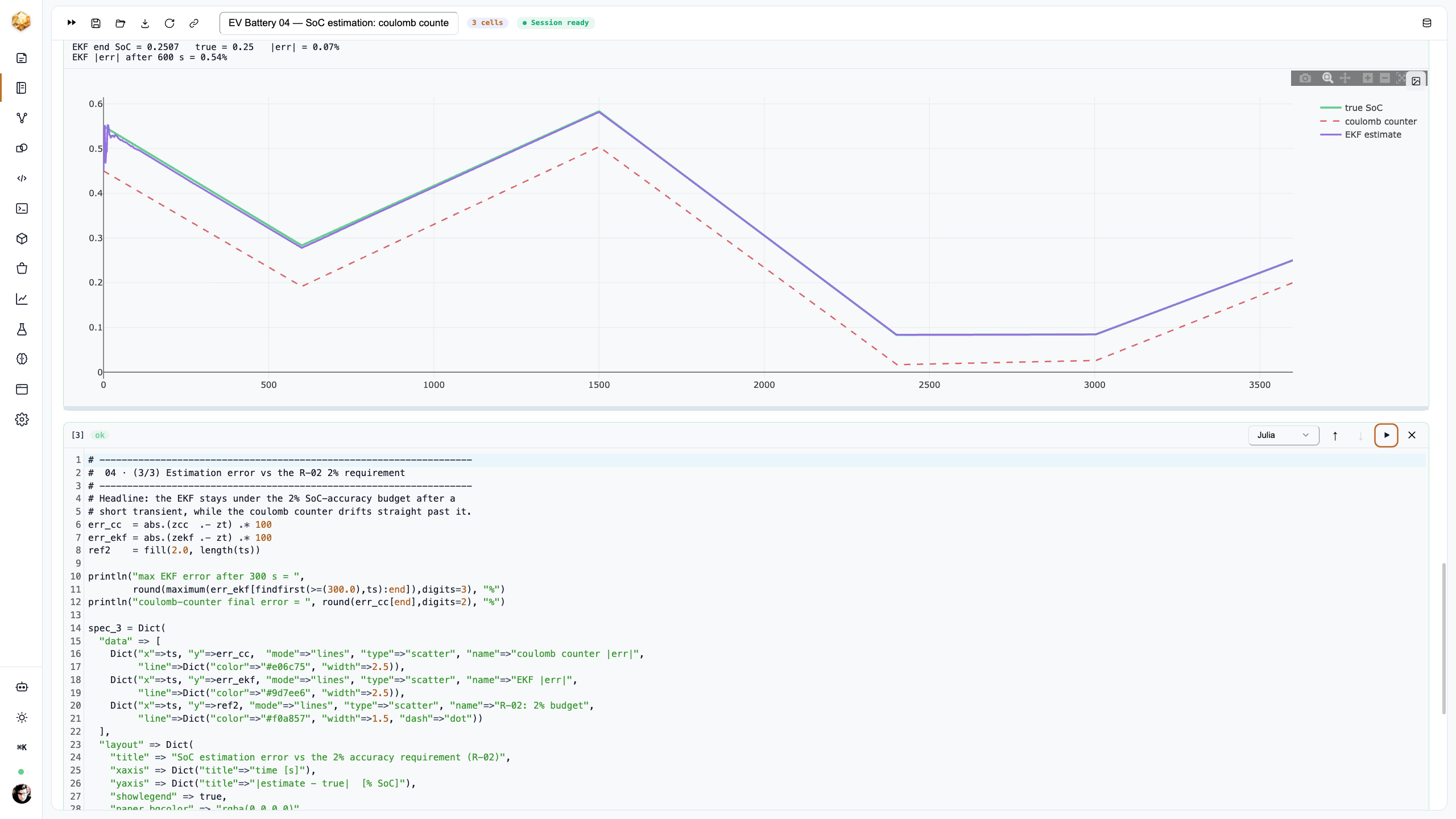
Task: Open the code brackets icon in the sidebar
Action: (x=22, y=179)
